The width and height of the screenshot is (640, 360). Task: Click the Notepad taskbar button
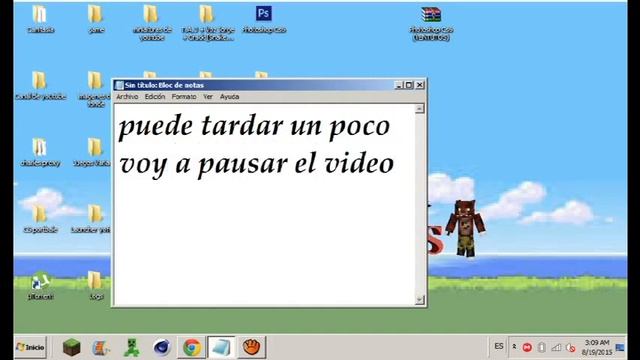[x=221, y=347]
